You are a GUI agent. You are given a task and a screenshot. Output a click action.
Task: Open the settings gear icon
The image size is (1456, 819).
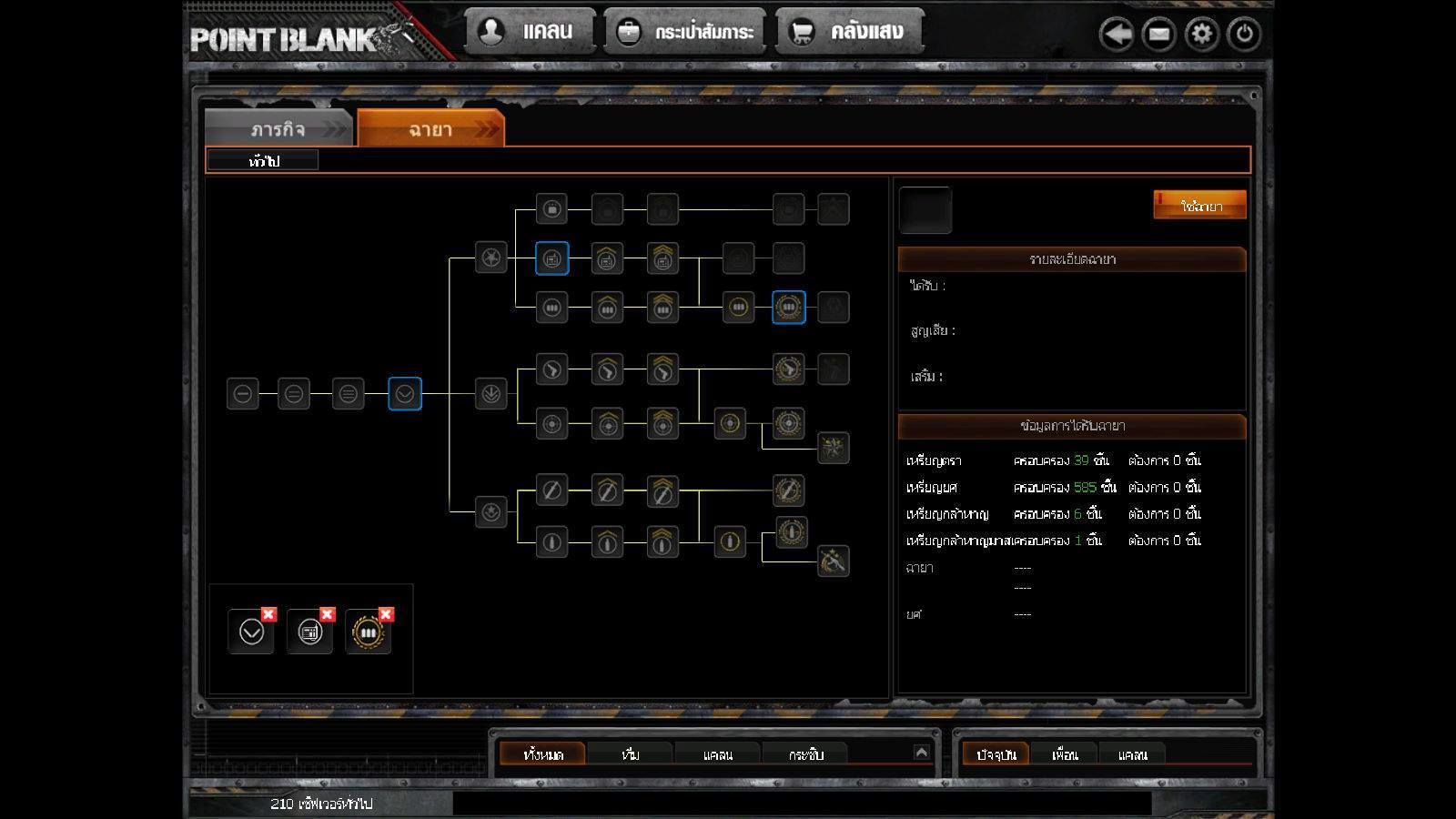(x=1202, y=35)
